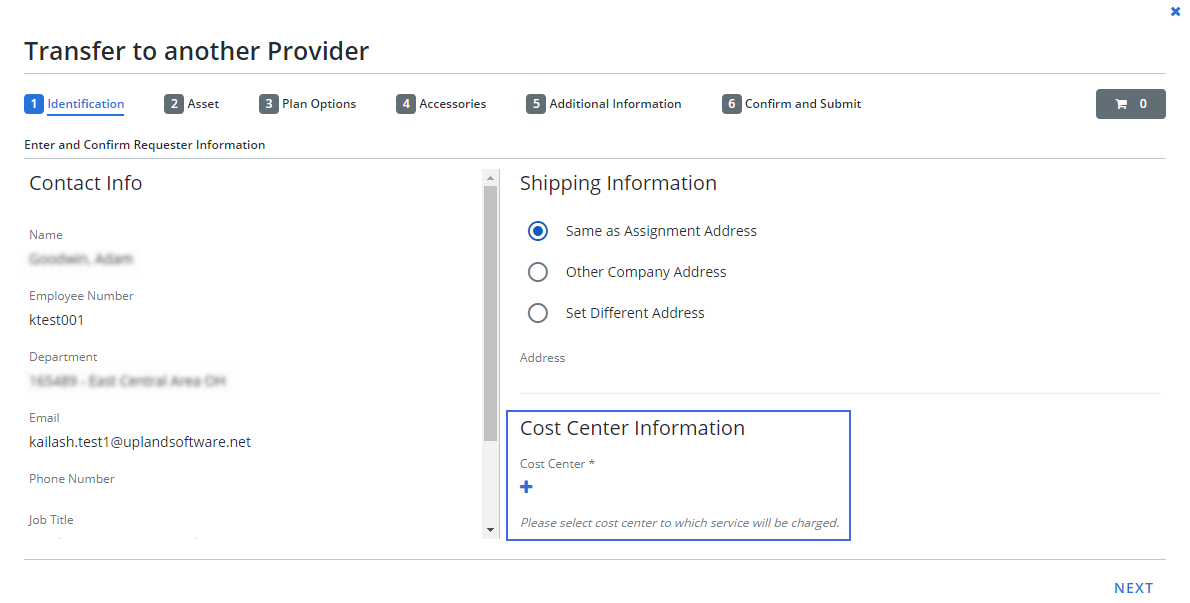Click the step 2 number badge

click(174, 104)
